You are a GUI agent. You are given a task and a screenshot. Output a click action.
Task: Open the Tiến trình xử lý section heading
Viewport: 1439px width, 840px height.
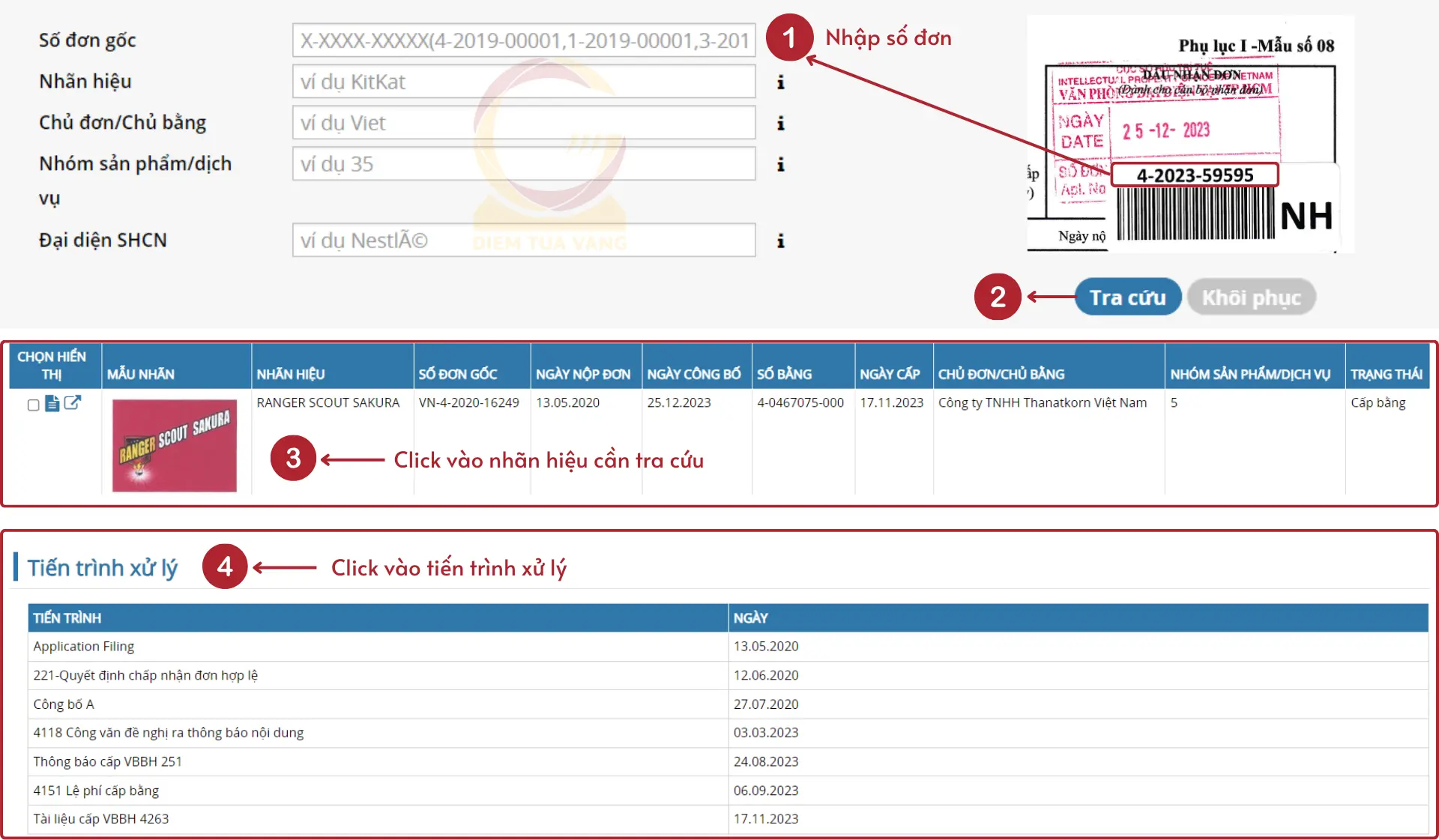coord(103,568)
